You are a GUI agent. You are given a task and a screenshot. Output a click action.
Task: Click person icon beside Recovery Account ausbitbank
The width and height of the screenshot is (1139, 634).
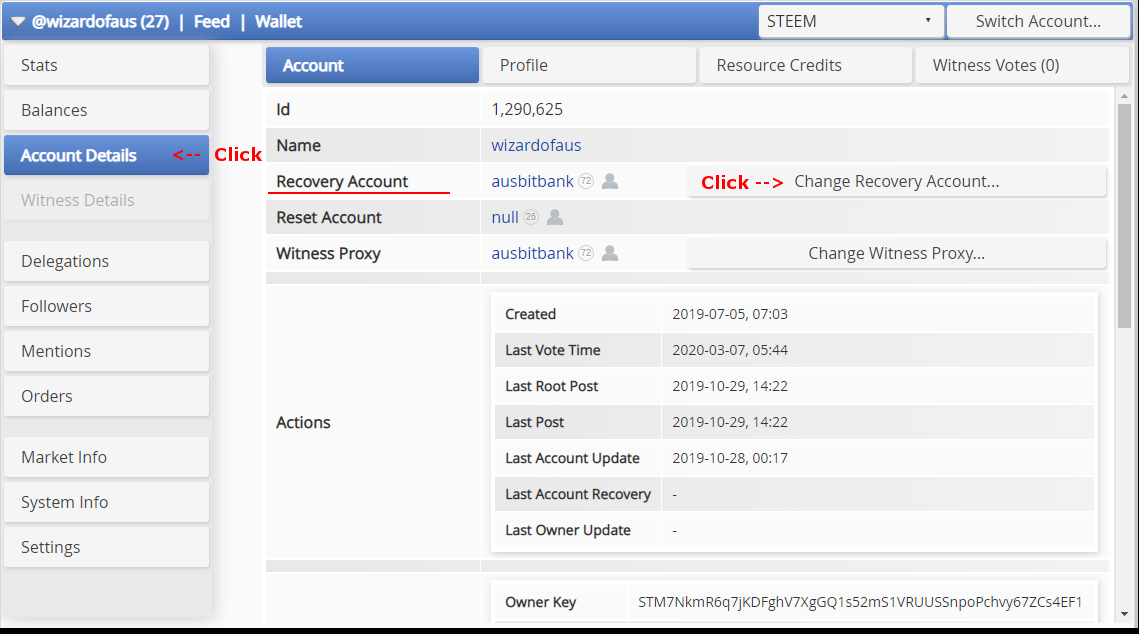click(610, 182)
